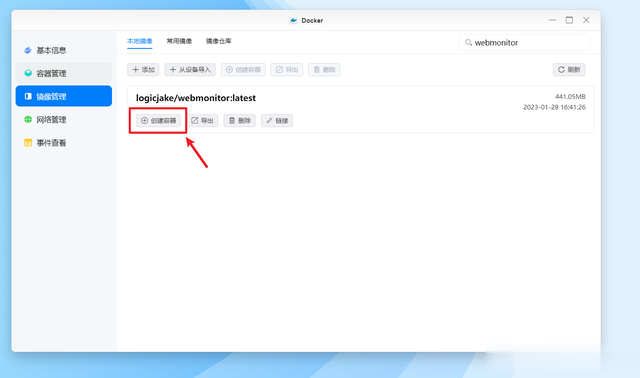Viewport: 640px width, 378px height.
Task: Open the 基本信息 sidebar section
Action: coord(64,50)
